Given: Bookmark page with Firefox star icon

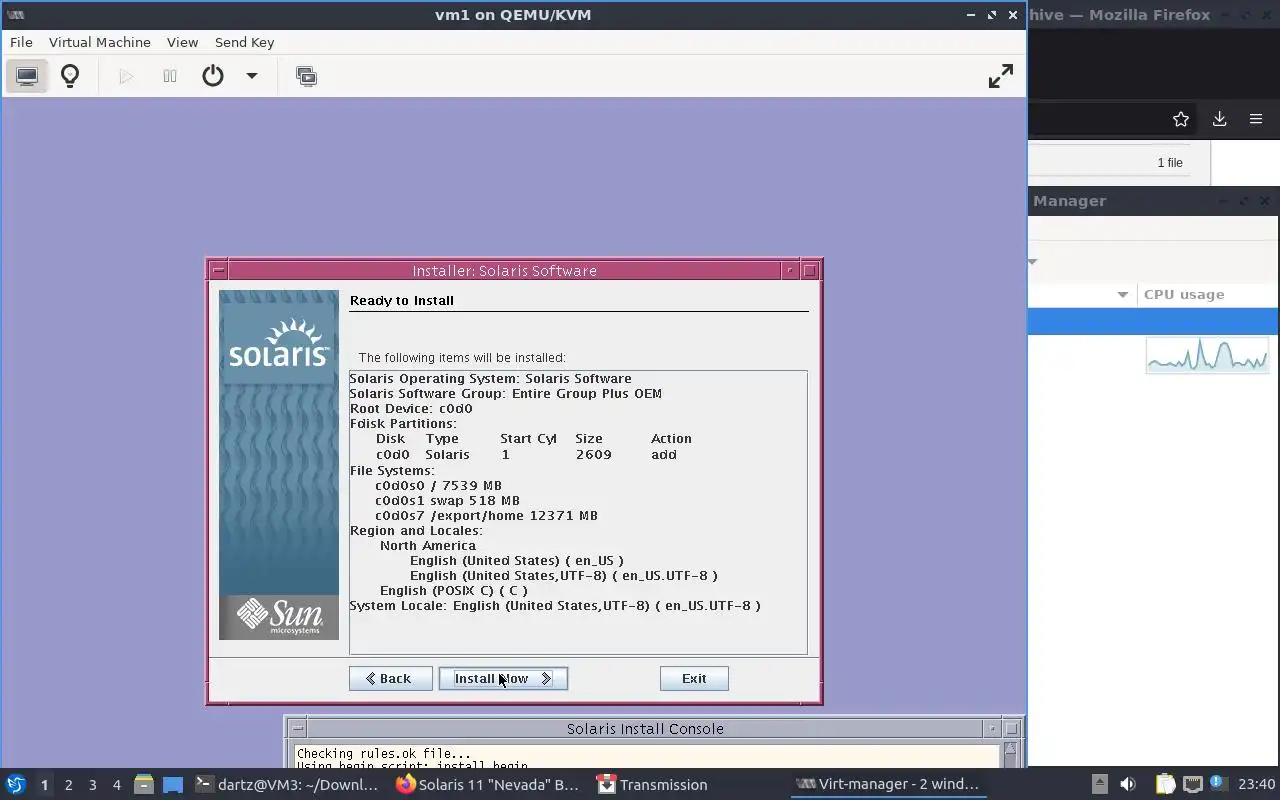Looking at the screenshot, I should click(1181, 119).
